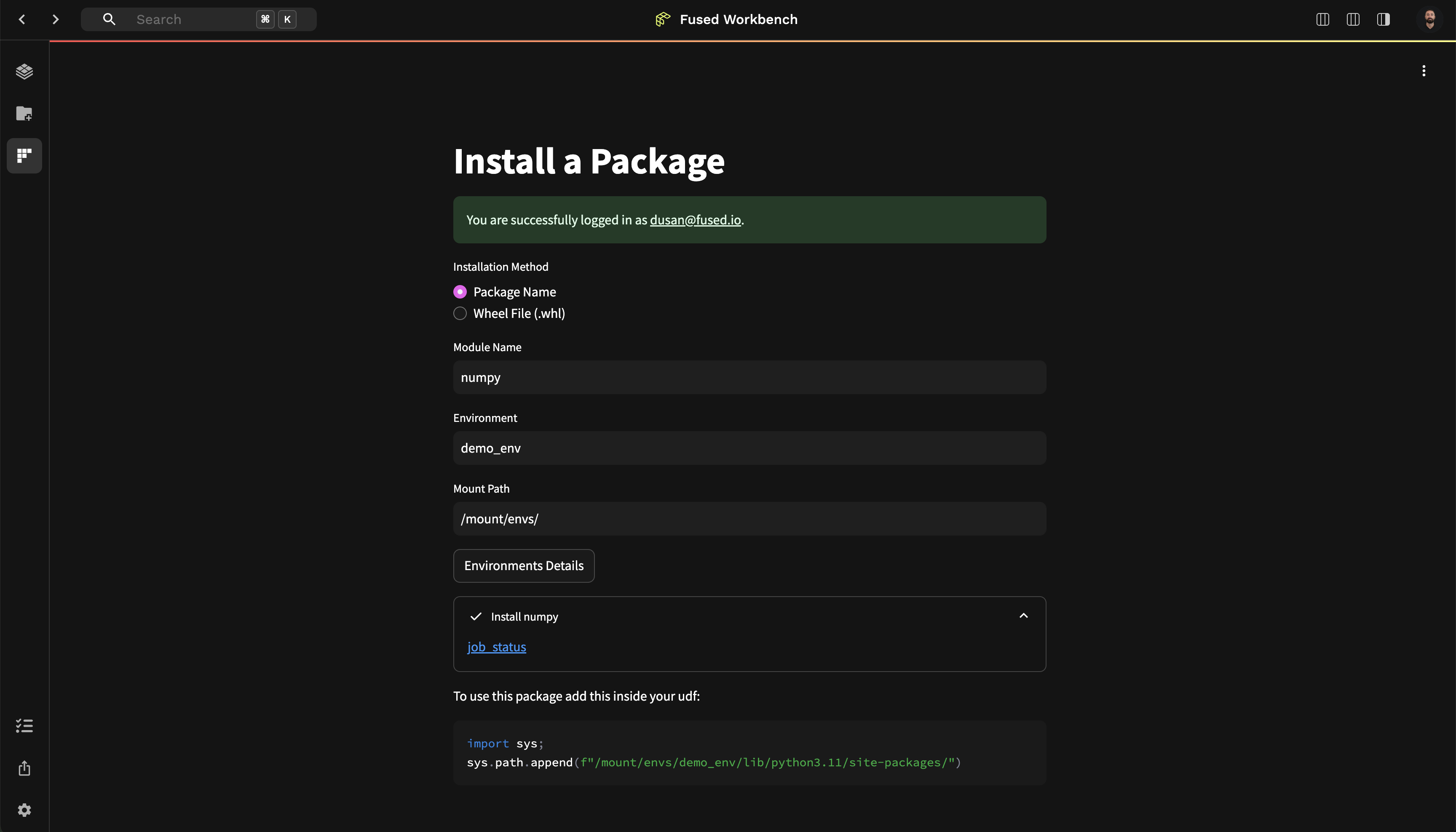1456x832 pixels.
Task: Click the Mount Path field
Action: pyautogui.click(x=749, y=519)
